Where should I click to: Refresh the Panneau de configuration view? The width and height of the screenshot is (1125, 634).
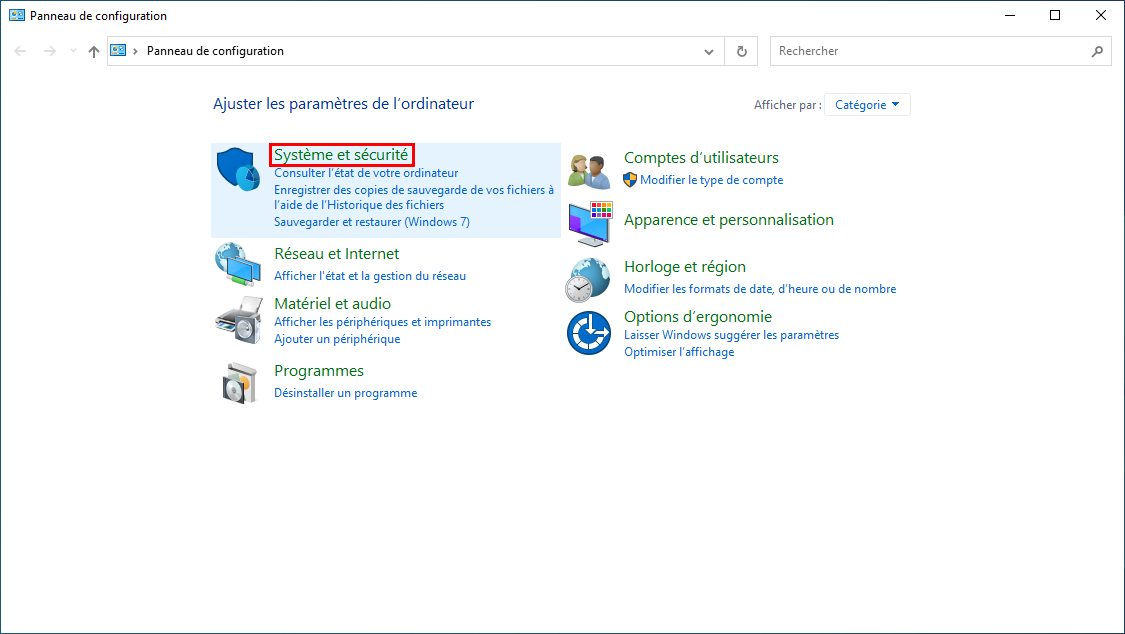click(x=741, y=51)
